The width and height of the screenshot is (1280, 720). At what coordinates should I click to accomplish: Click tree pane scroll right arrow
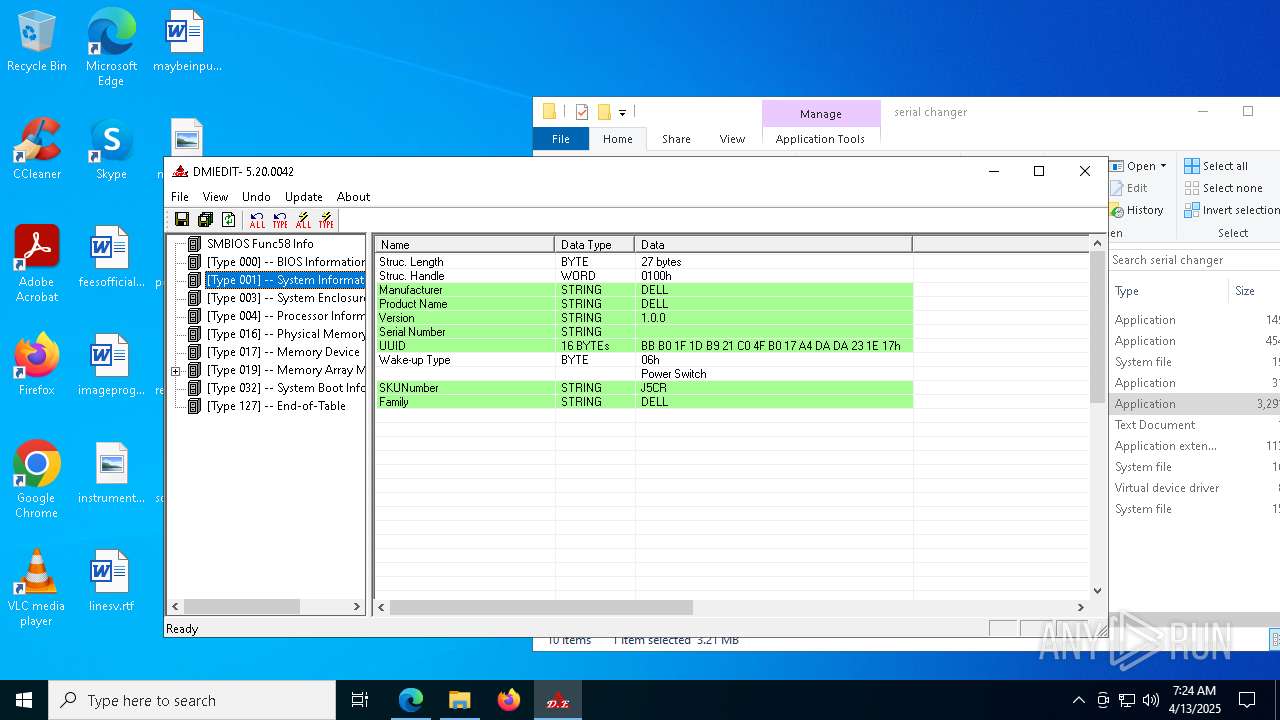pyautogui.click(x=356, y=607)
